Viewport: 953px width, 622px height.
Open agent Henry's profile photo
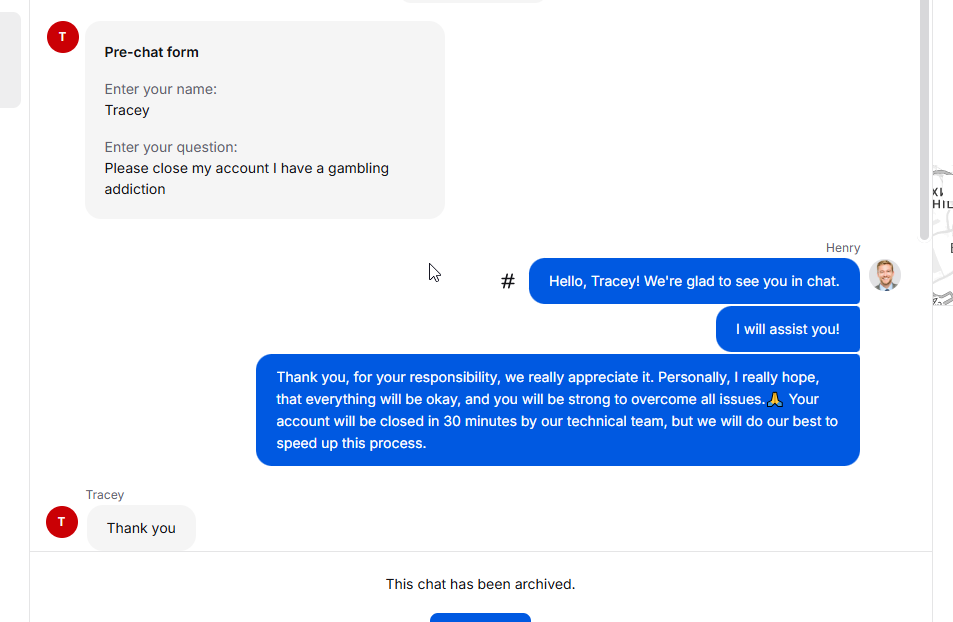click(x=884, y=275)
